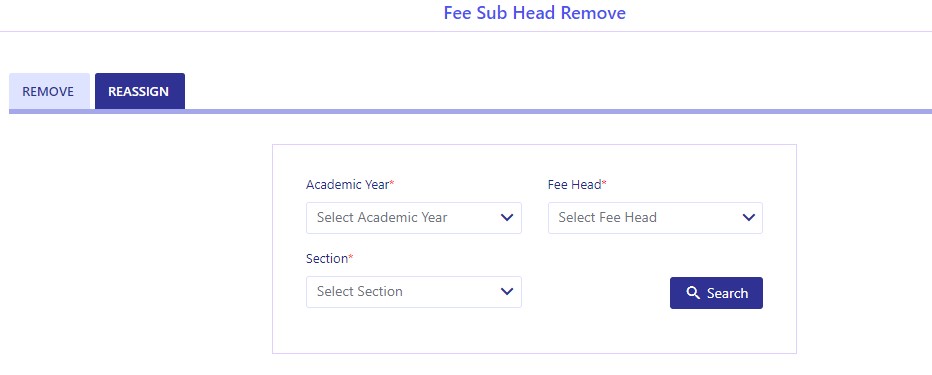Click the "Select Academic Year" placeholder text
Image resolution: width=932 pixels, height=375 pixels.
[382, 218]
